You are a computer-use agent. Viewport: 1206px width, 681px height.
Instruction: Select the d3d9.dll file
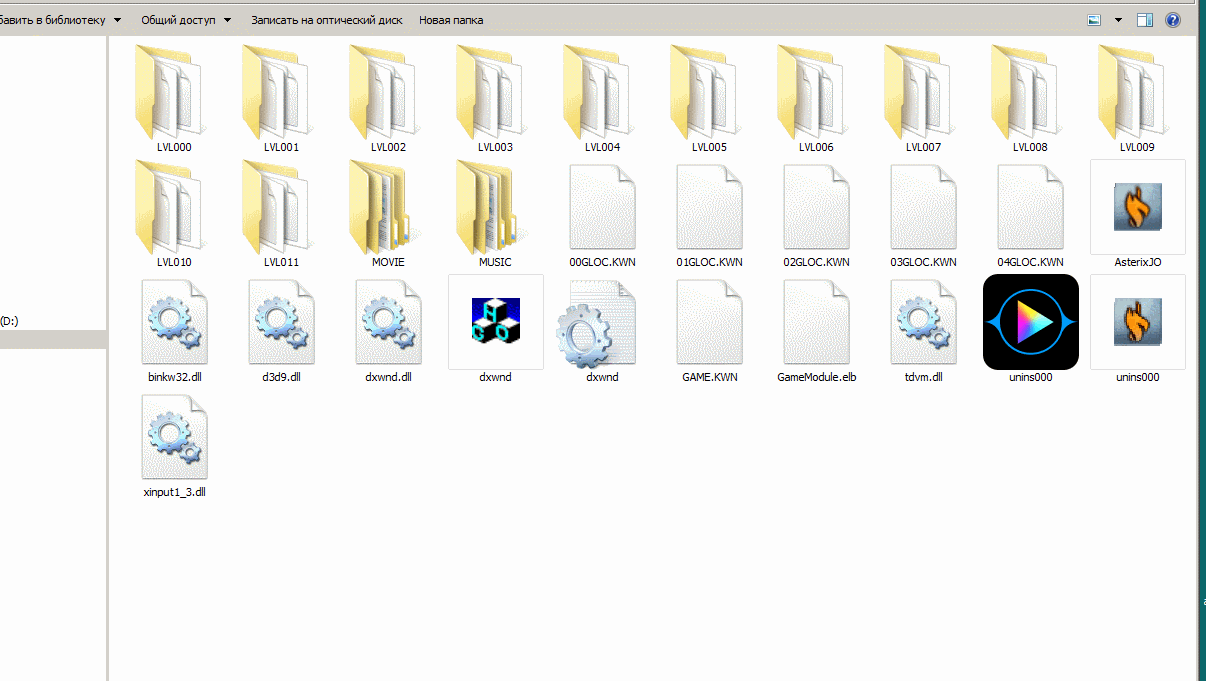281,329
